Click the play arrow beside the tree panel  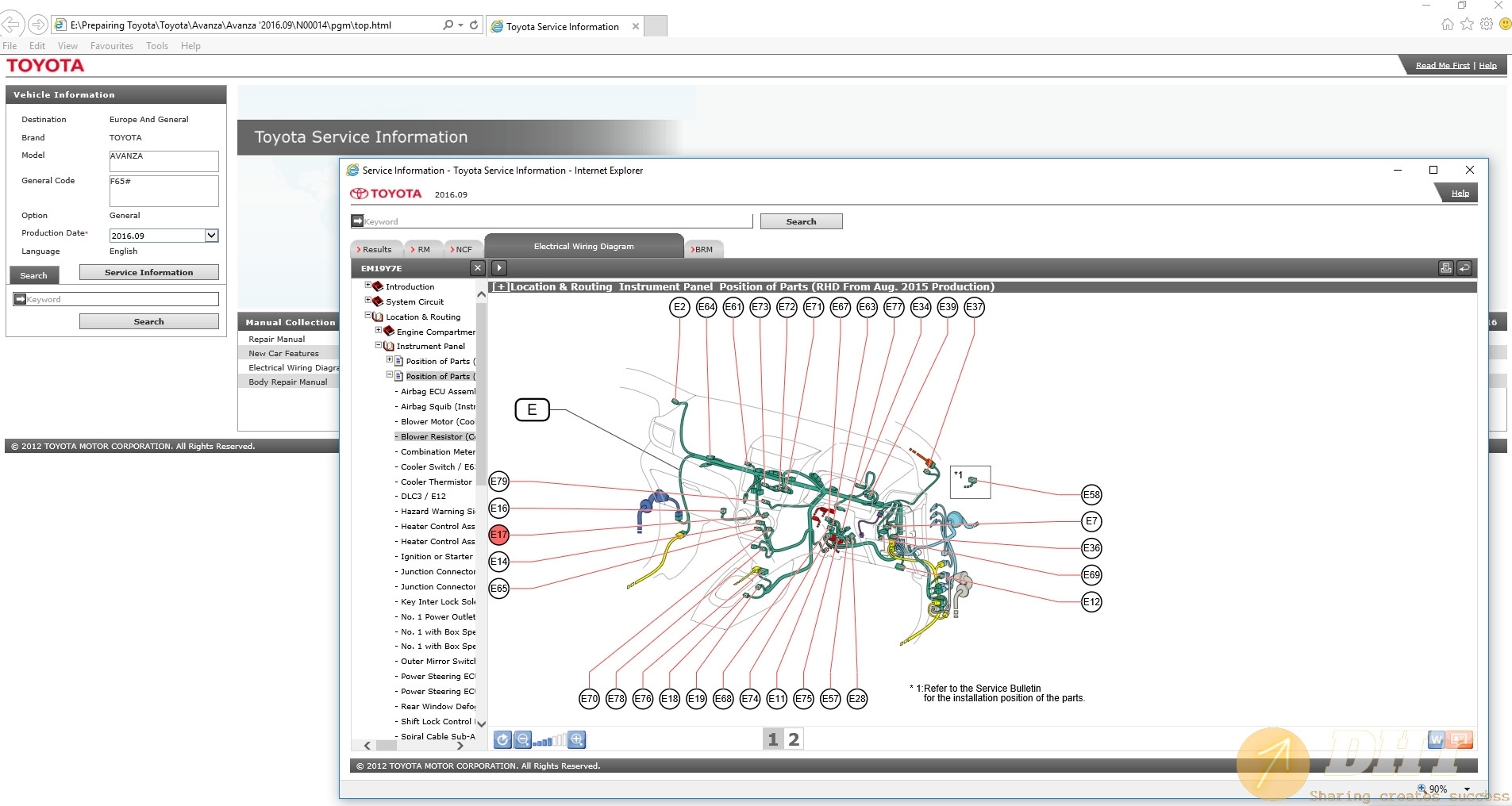499,268
